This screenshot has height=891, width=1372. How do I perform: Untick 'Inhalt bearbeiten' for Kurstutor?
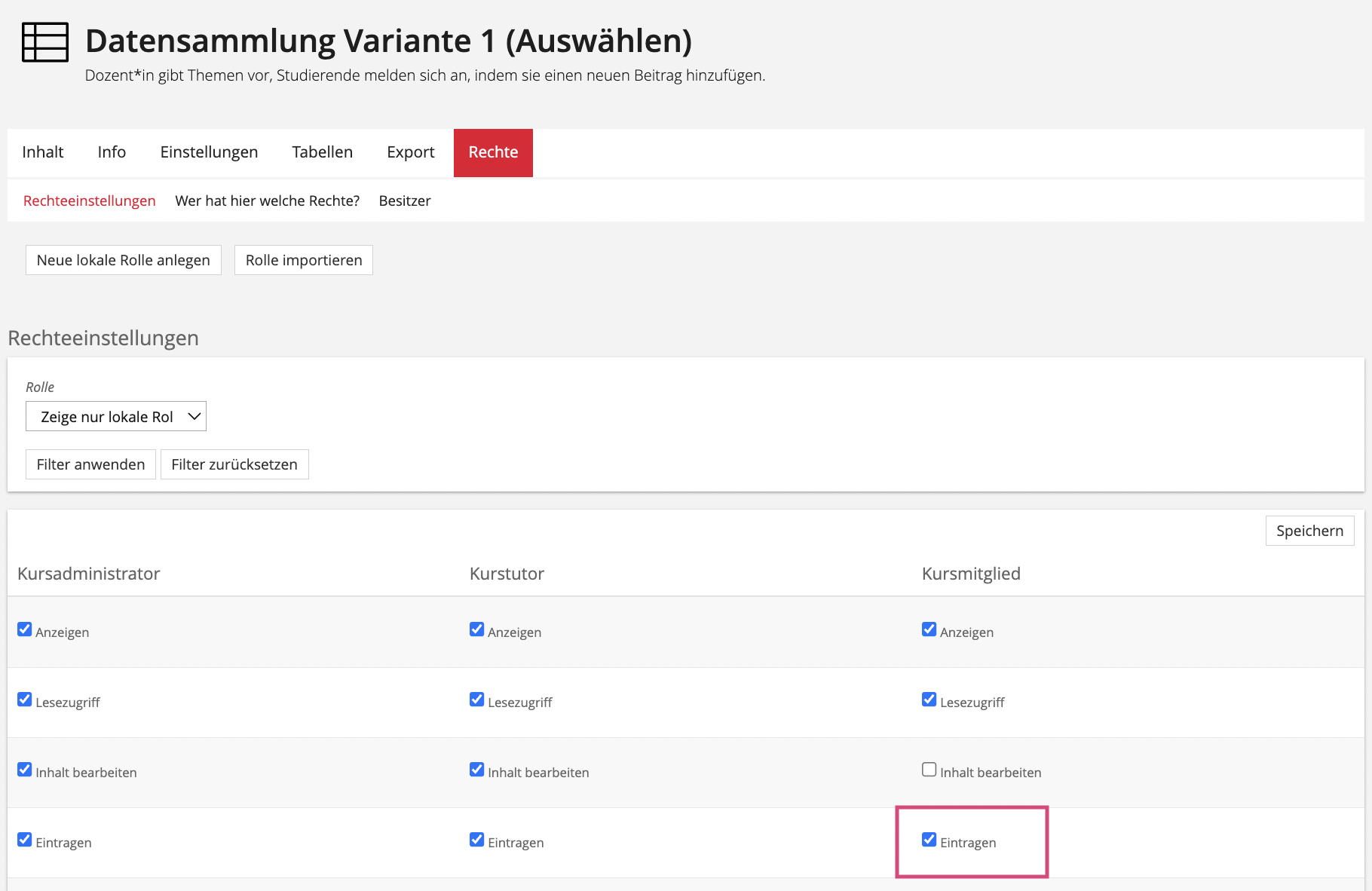476,770
